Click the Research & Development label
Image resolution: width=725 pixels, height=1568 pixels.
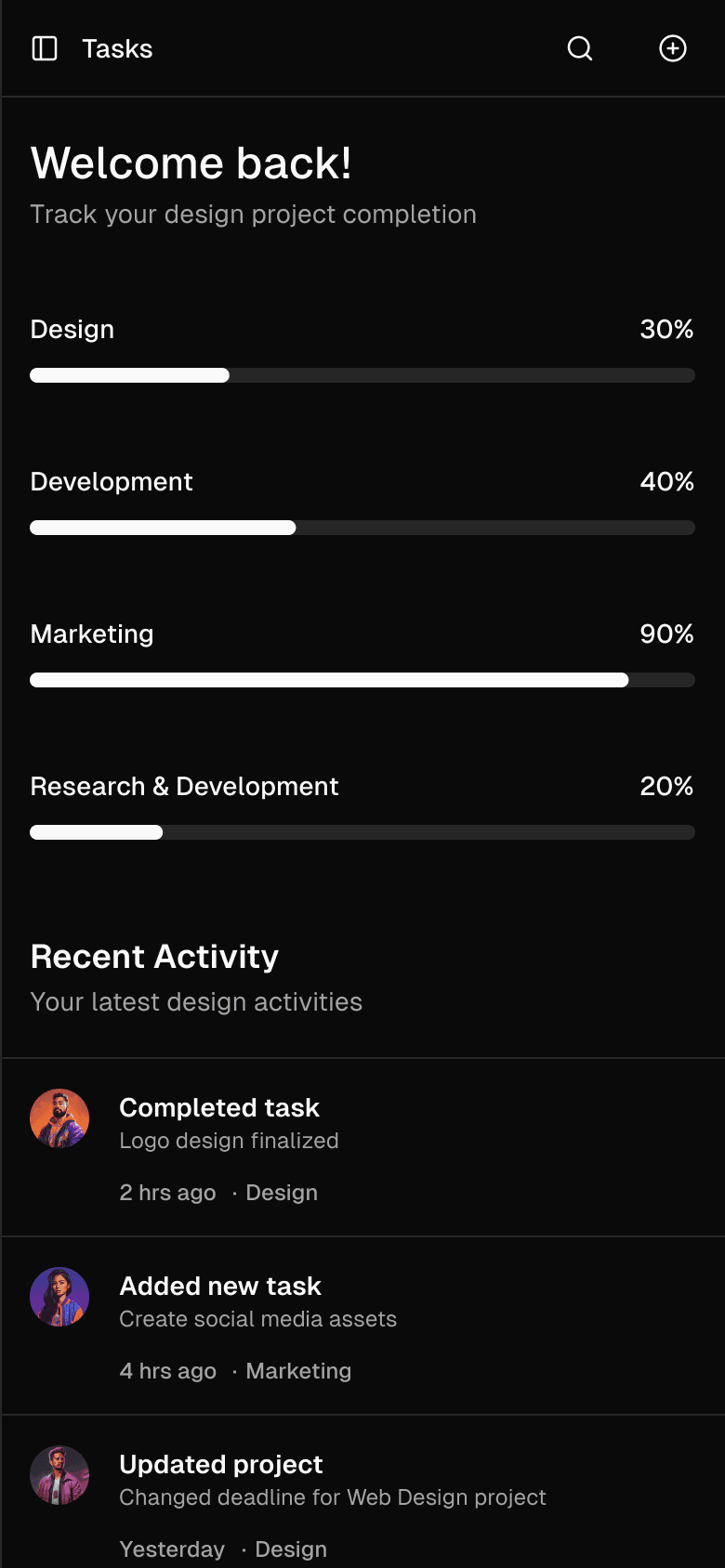tap(184, 787)
